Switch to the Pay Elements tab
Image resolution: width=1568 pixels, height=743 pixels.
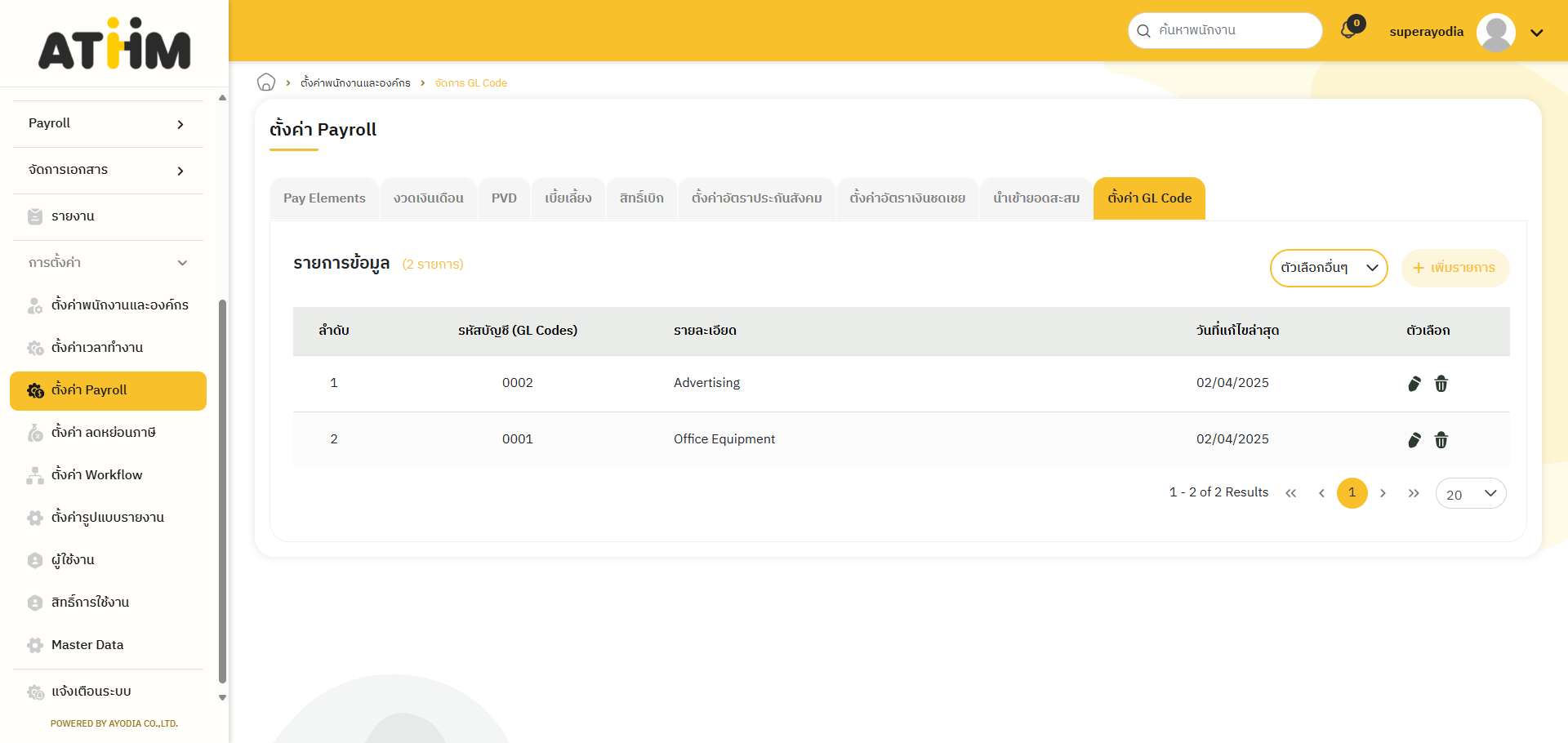tap(324, 198)
